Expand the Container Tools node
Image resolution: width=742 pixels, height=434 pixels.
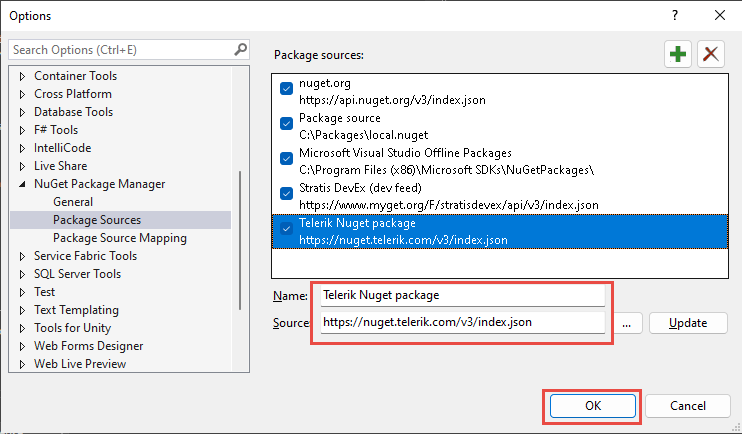(x=22, y=76)
